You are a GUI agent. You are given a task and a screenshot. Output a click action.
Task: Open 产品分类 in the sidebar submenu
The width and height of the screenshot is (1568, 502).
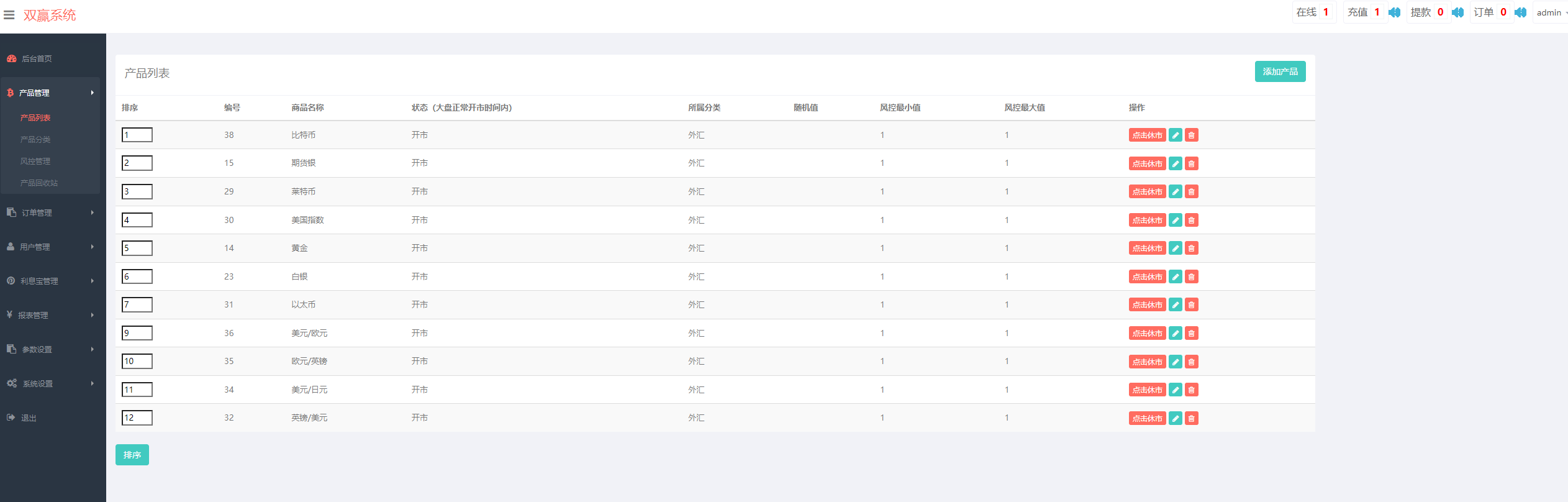pyautogui.click(x=35, y=140)
